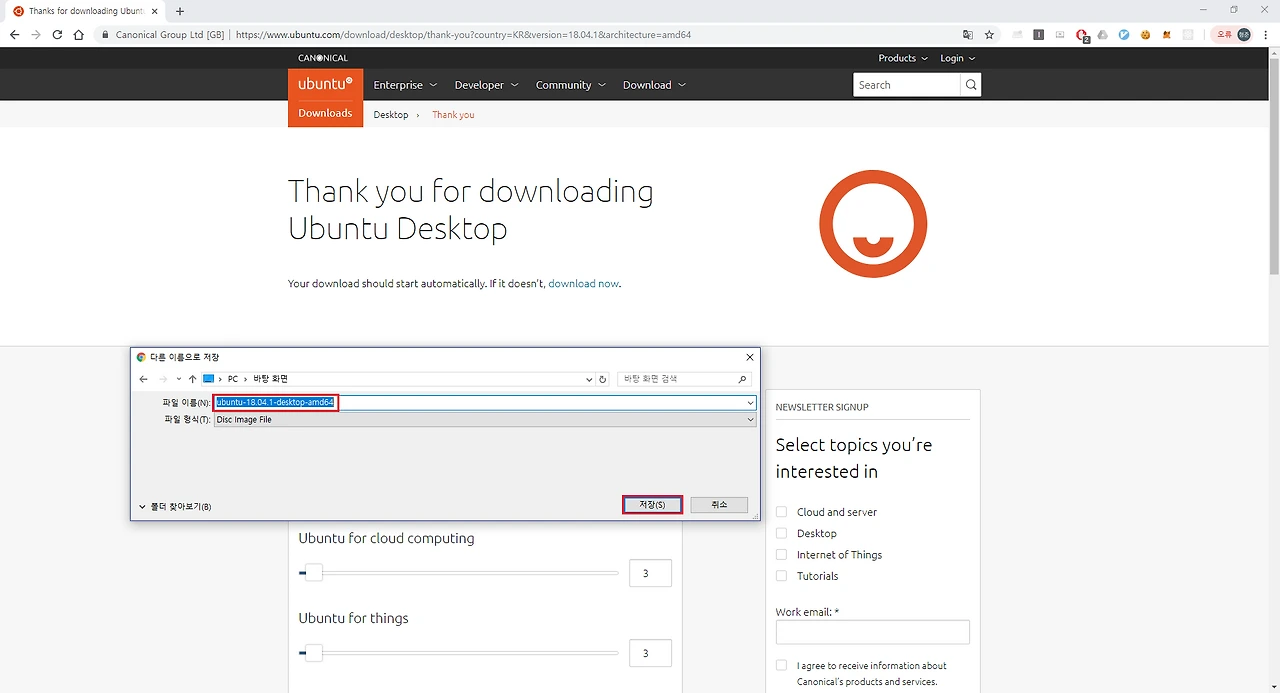Expand the Community menu
Viewport: 1280px width, 693px height.
click(x=570, y=85)
